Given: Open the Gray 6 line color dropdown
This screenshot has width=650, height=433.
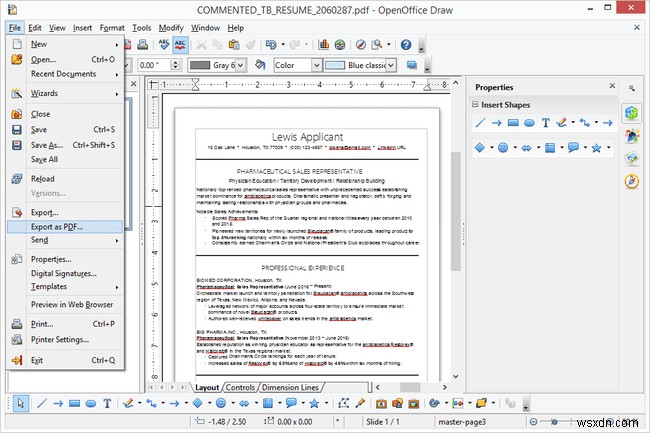Looking at the screenshot, I should (240, 65).
